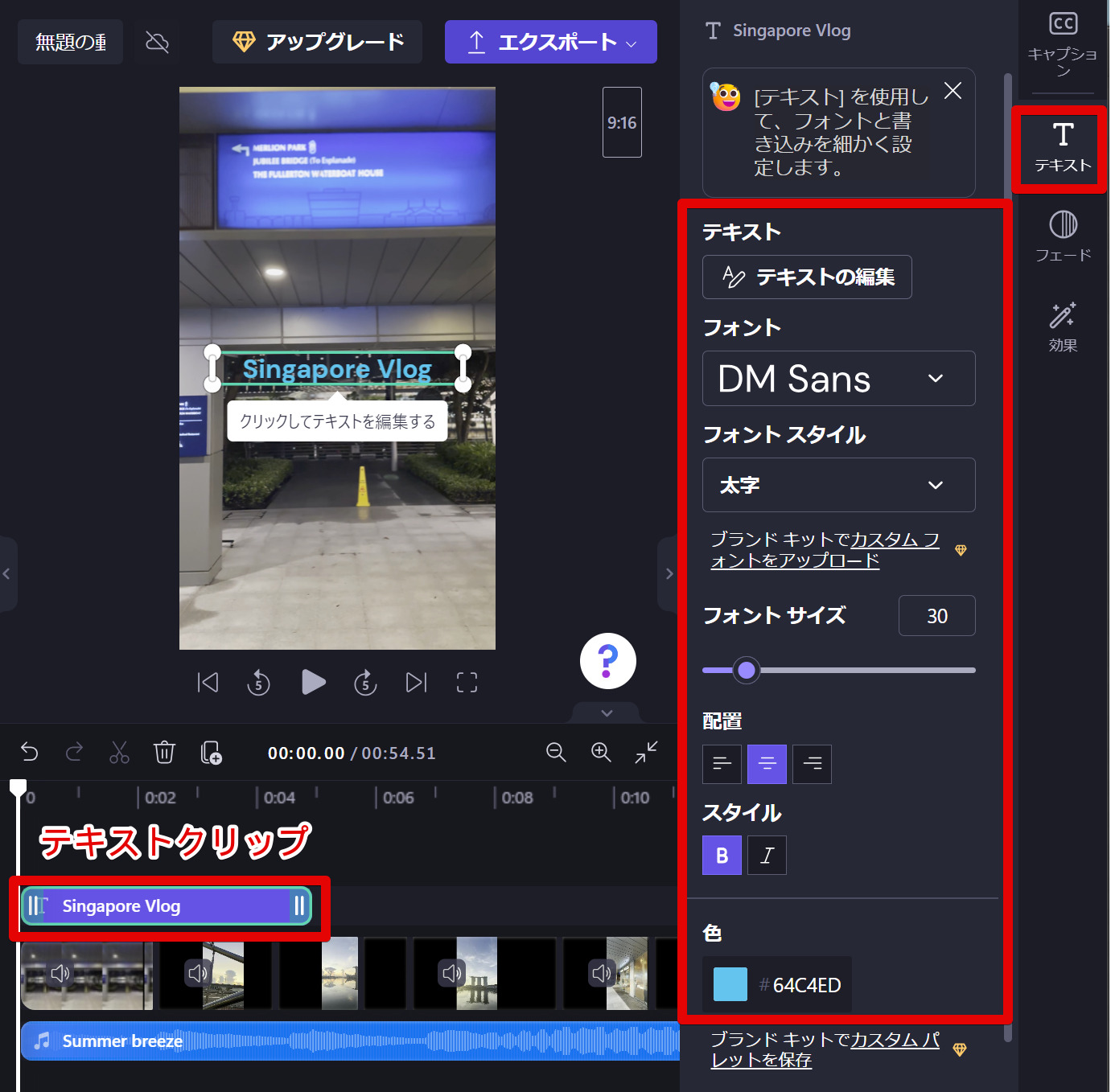Open the 太字 font style dropdown

[838, 485]
